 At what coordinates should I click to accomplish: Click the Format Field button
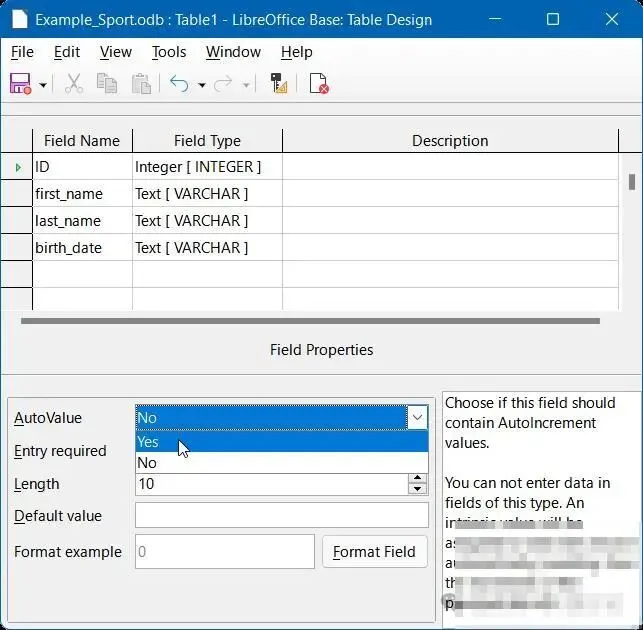[x=375, y=552]
